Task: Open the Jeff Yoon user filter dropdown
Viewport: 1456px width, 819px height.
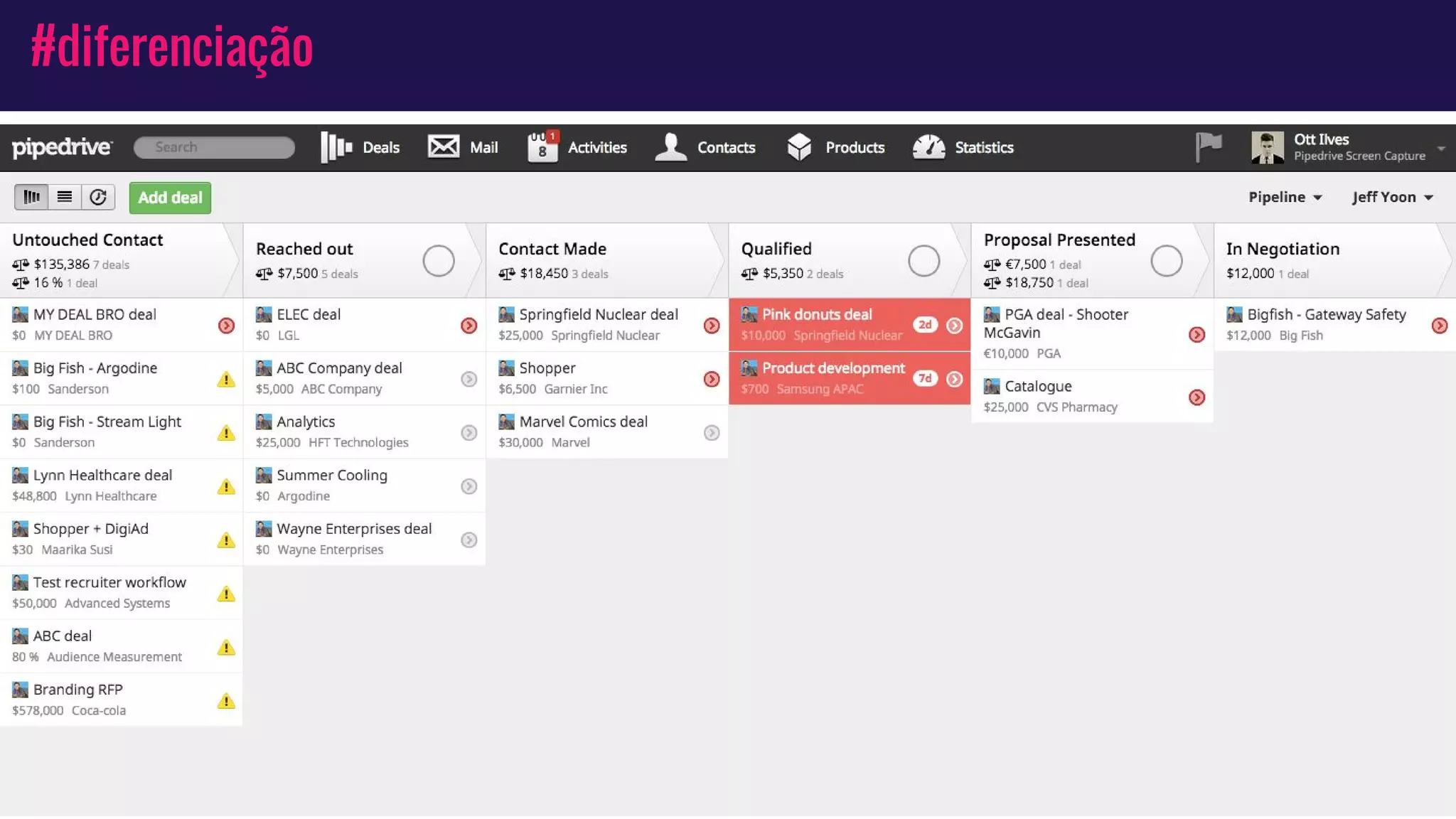Action: click(x=1392, y=198)
